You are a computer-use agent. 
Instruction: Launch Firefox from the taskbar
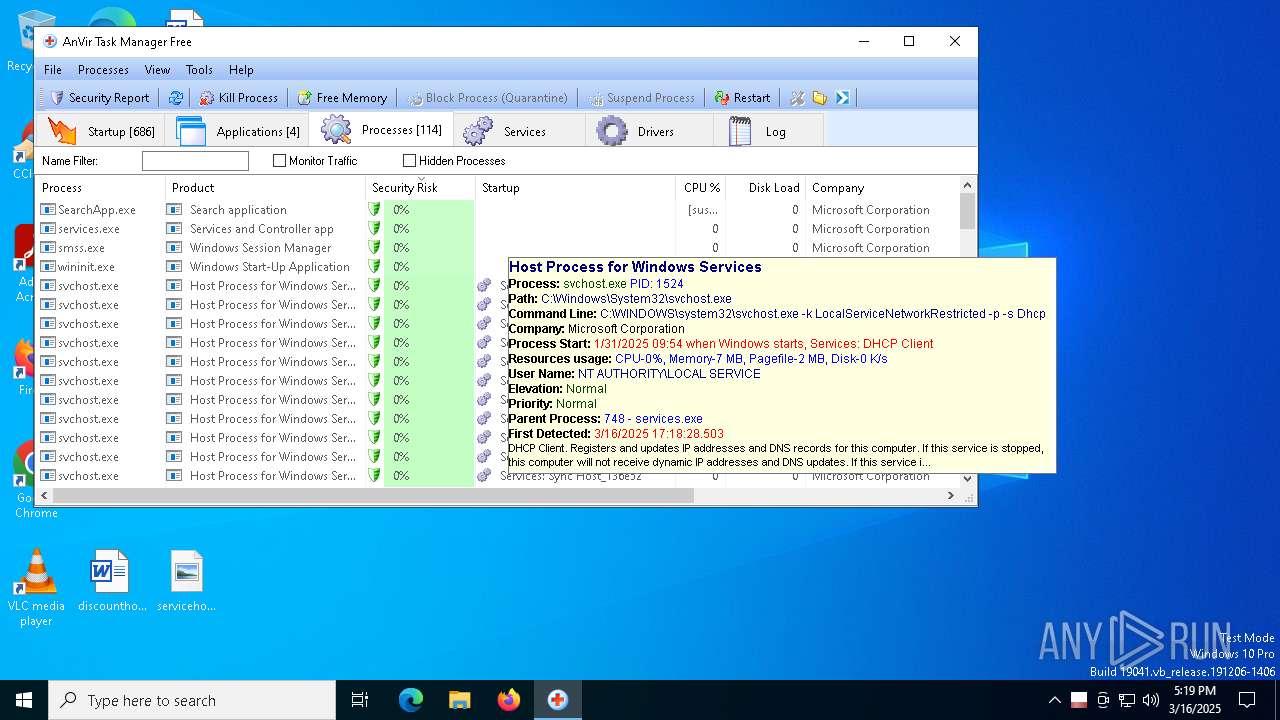pyautogui.click(x=508, y=700)
